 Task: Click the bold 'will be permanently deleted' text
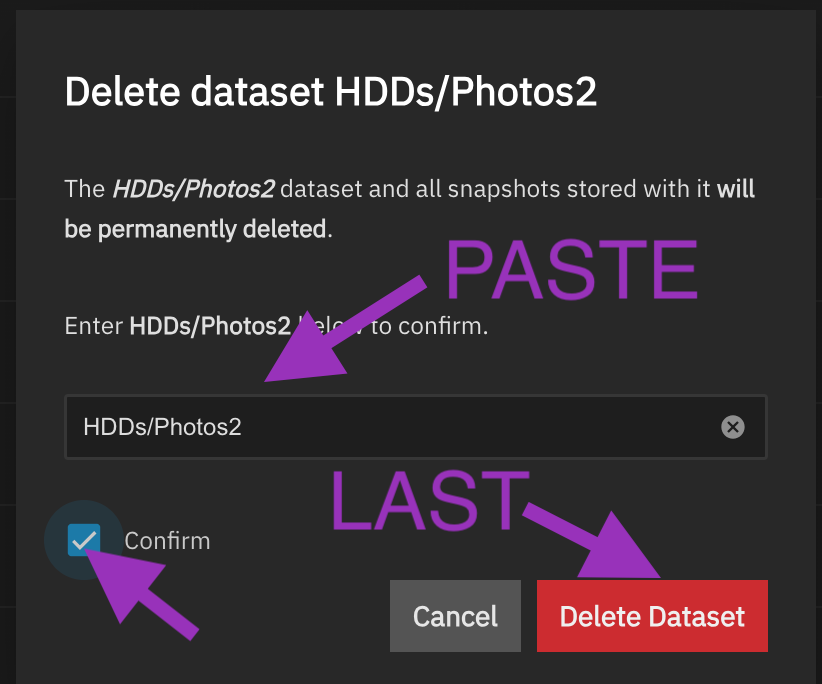(196, 229)
